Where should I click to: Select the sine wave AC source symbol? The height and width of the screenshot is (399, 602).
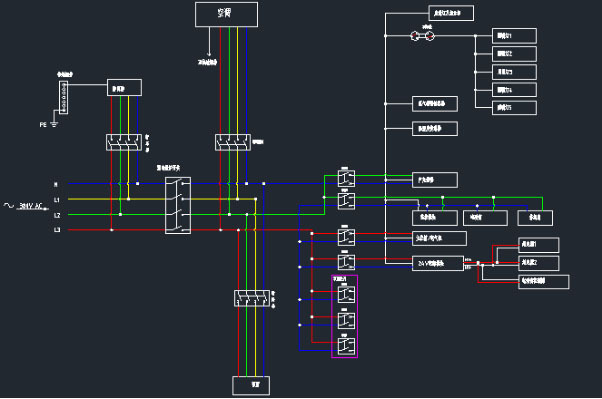(x=9, y=206)
